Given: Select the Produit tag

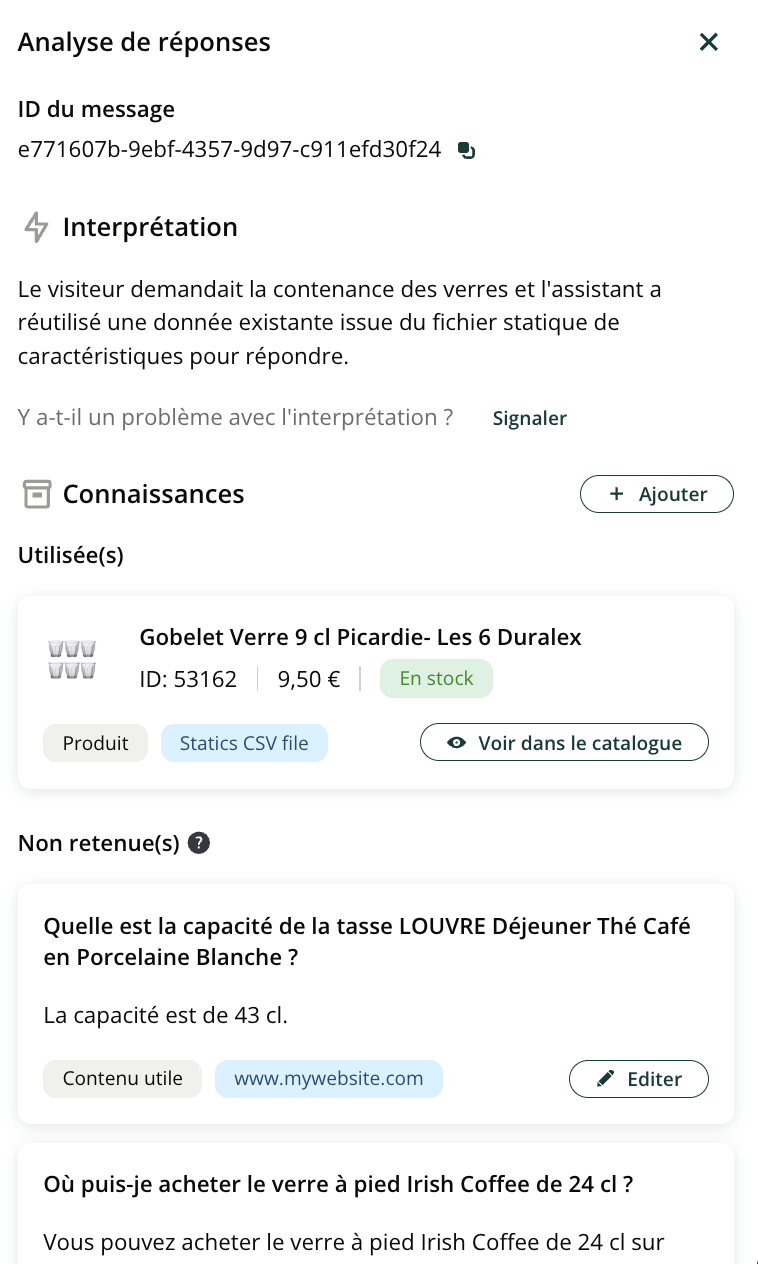Looking at the screenshot, I should coord(95,743).
